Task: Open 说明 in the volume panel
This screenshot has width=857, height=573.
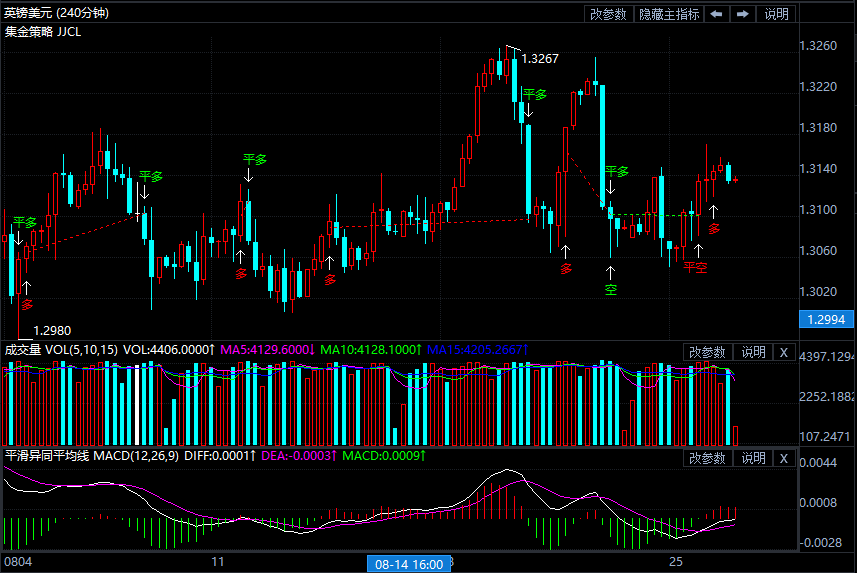Action: [753, 352]
